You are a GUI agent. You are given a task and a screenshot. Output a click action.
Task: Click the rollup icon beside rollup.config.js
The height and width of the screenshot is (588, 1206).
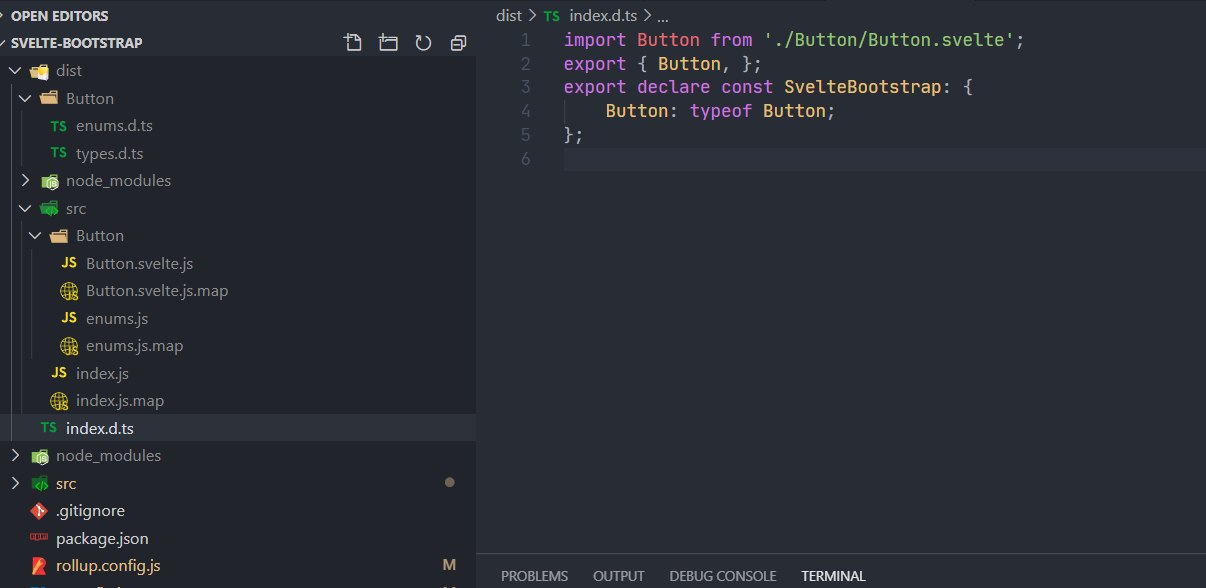pos(39,566)
